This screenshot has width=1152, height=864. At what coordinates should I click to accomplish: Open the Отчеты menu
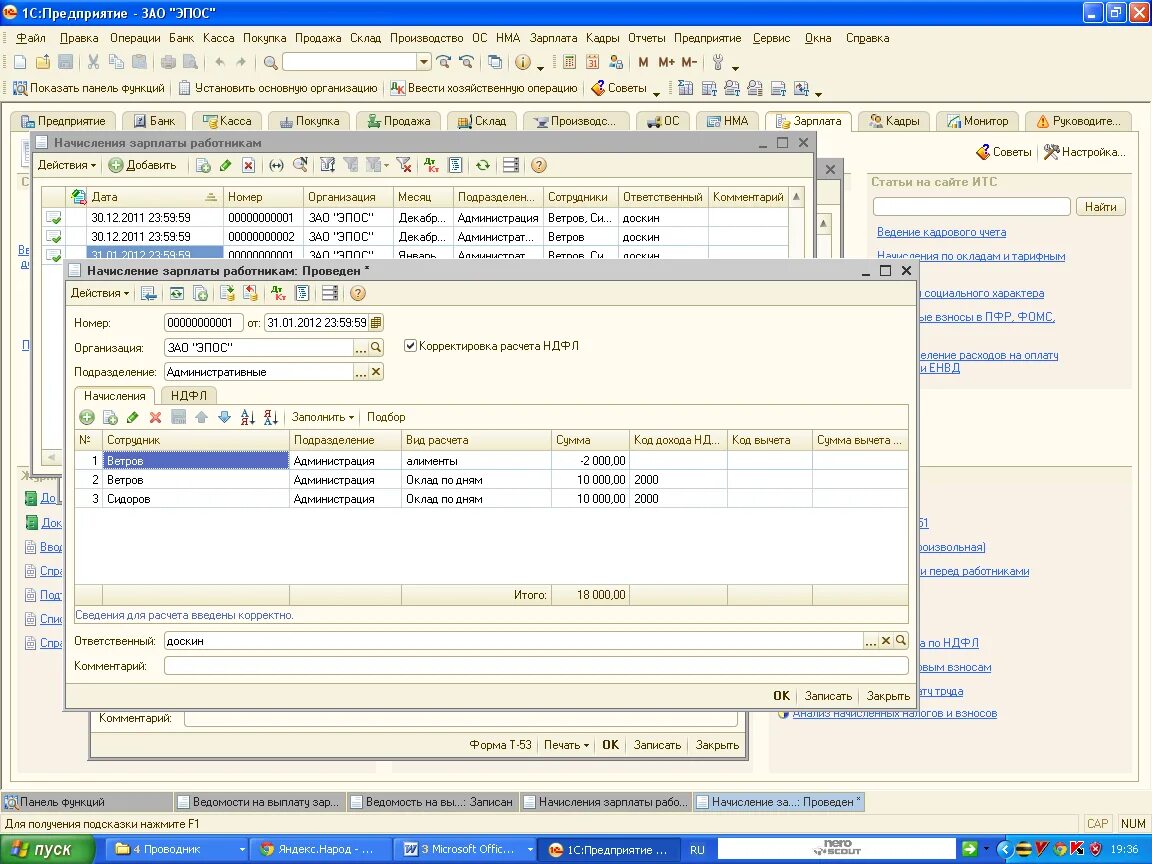tap(647, 38)
